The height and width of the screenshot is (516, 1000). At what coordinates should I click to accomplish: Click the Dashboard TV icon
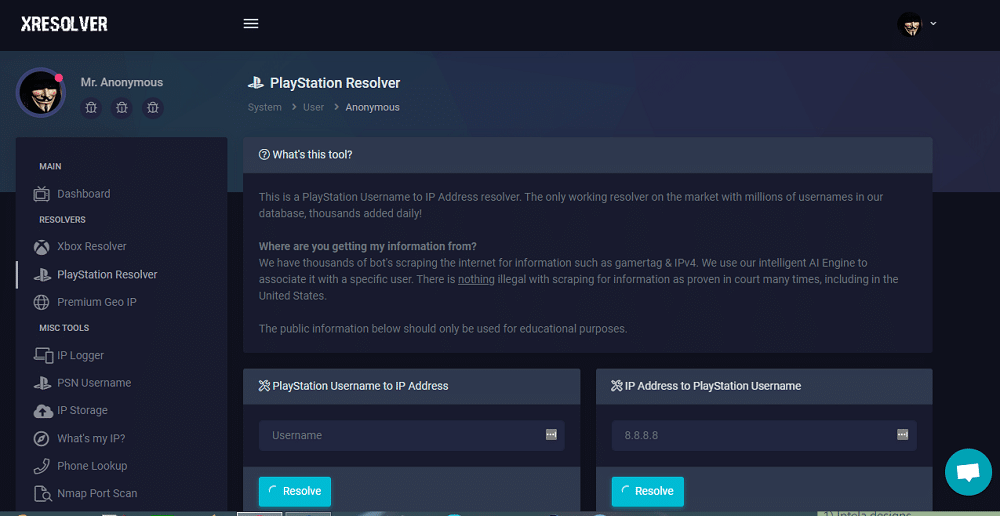(x=41, y=194)
